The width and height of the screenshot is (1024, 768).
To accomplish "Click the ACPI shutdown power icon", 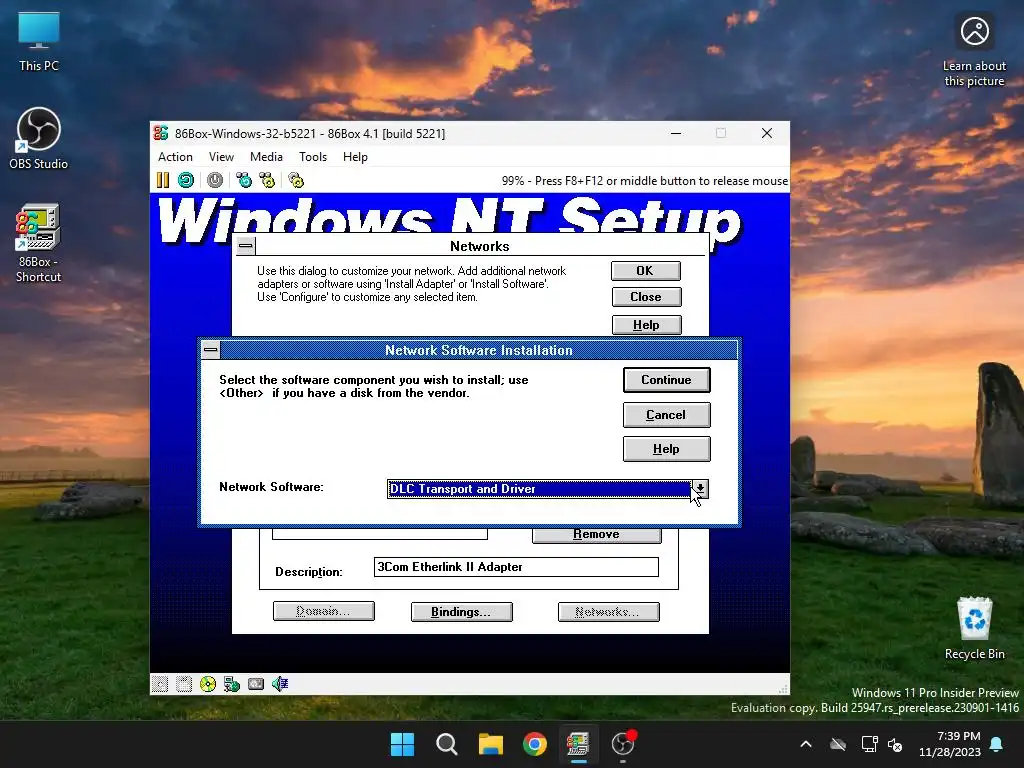I will [x=215, y=180].
